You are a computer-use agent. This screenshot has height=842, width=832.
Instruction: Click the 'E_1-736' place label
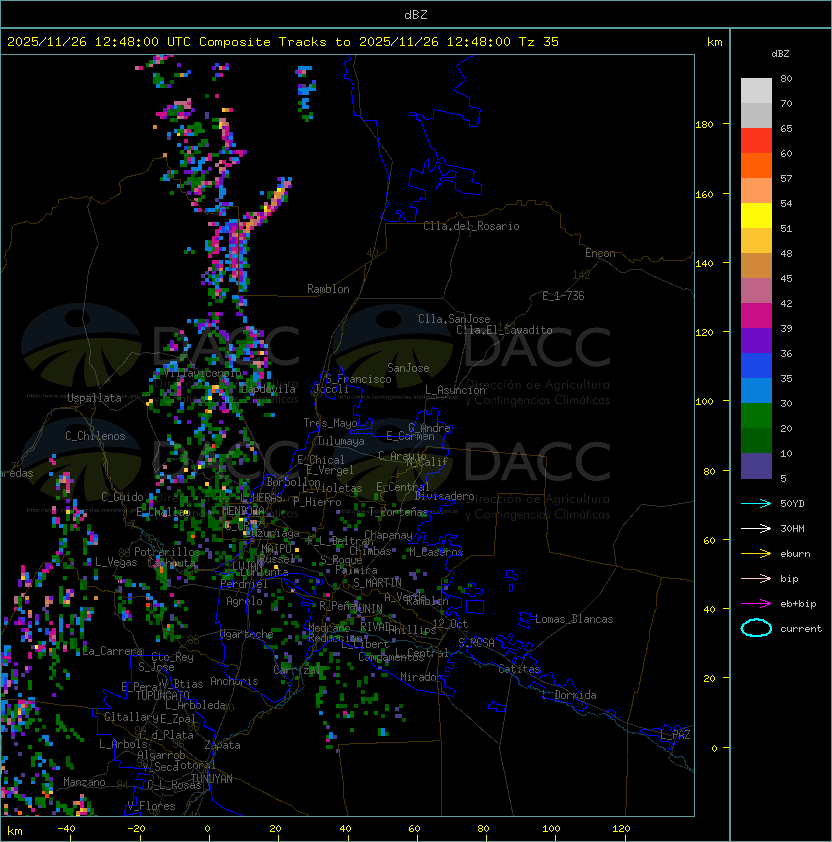563,296
